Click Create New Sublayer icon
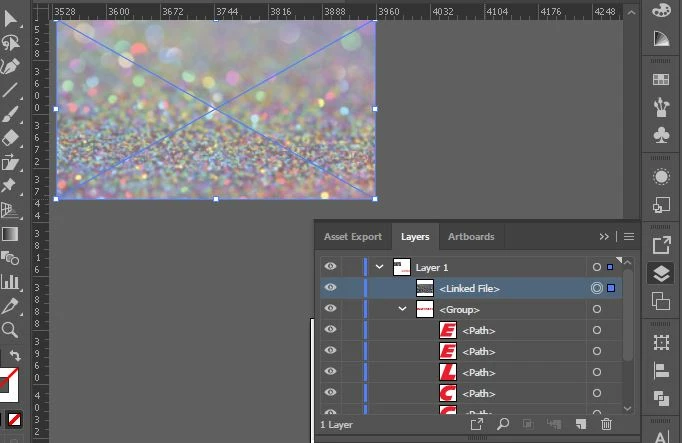Viewport: 682px width, 443px height. (x=554, y=424)
